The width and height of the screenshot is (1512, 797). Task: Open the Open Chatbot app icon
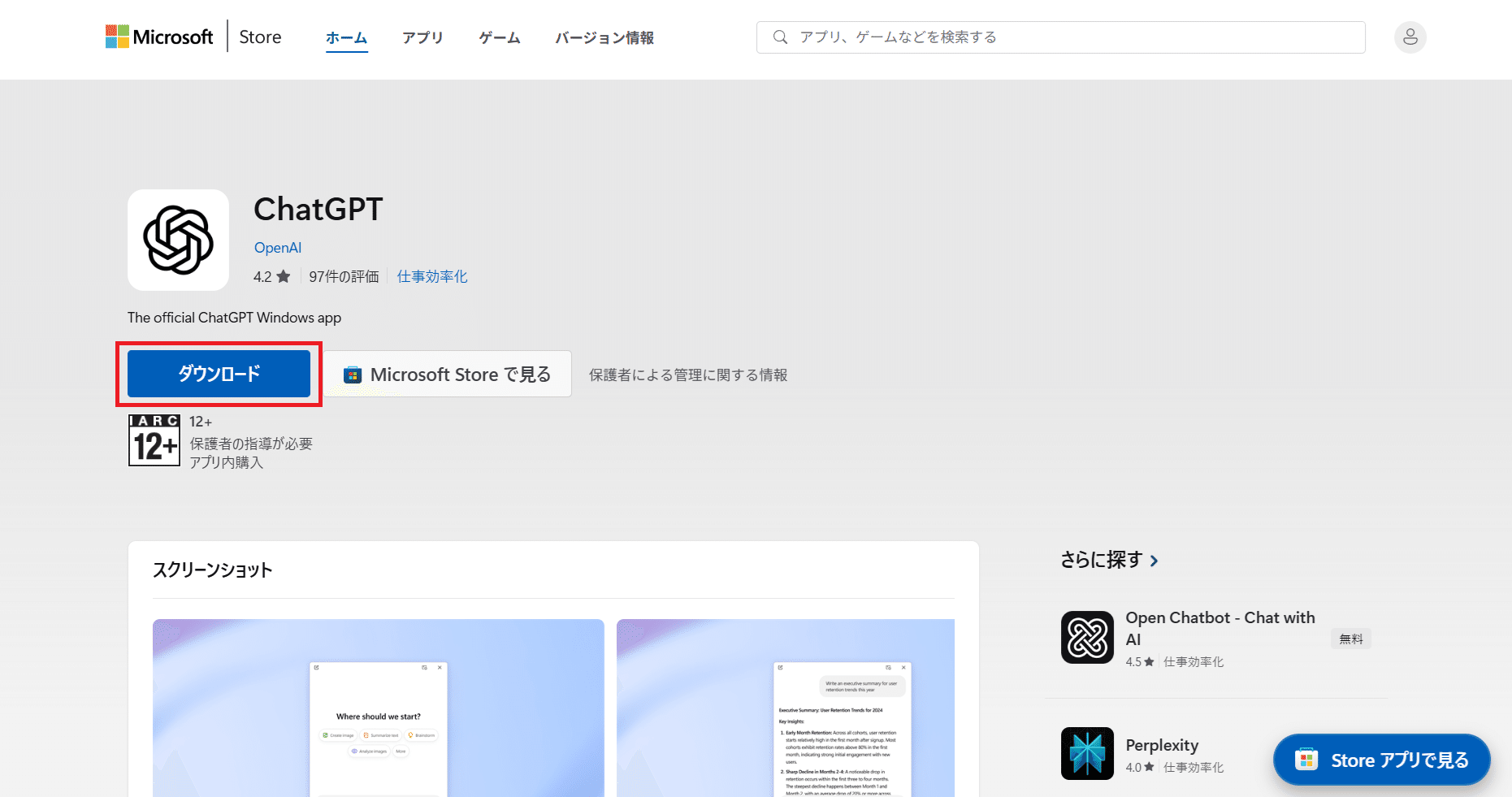point(1087,638)
